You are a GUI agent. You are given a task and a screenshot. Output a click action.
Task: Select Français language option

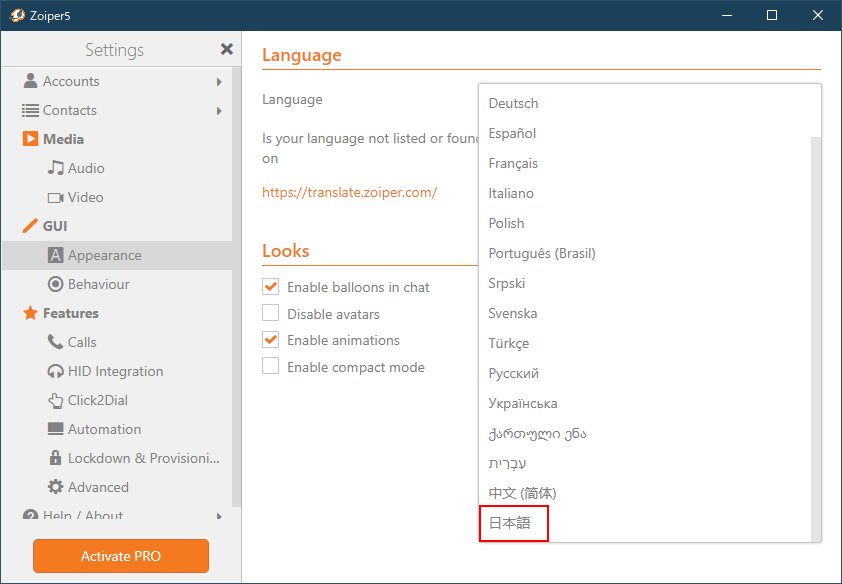[x=644, y=163]
